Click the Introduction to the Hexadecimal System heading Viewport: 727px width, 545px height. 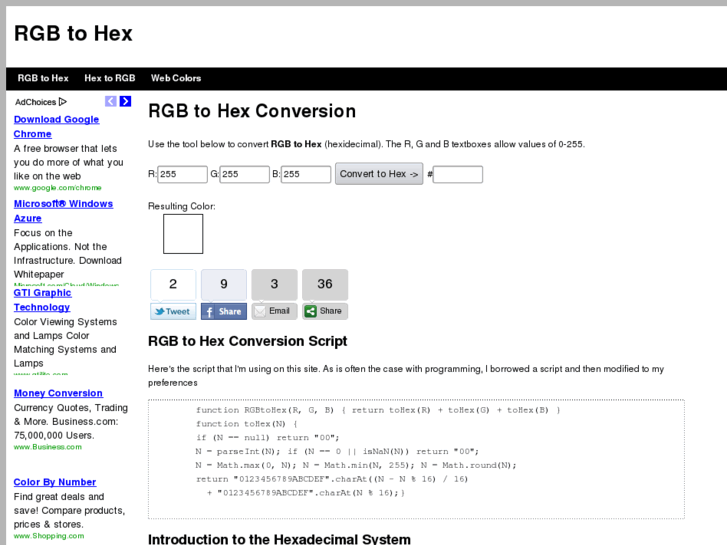click(279, 539)
